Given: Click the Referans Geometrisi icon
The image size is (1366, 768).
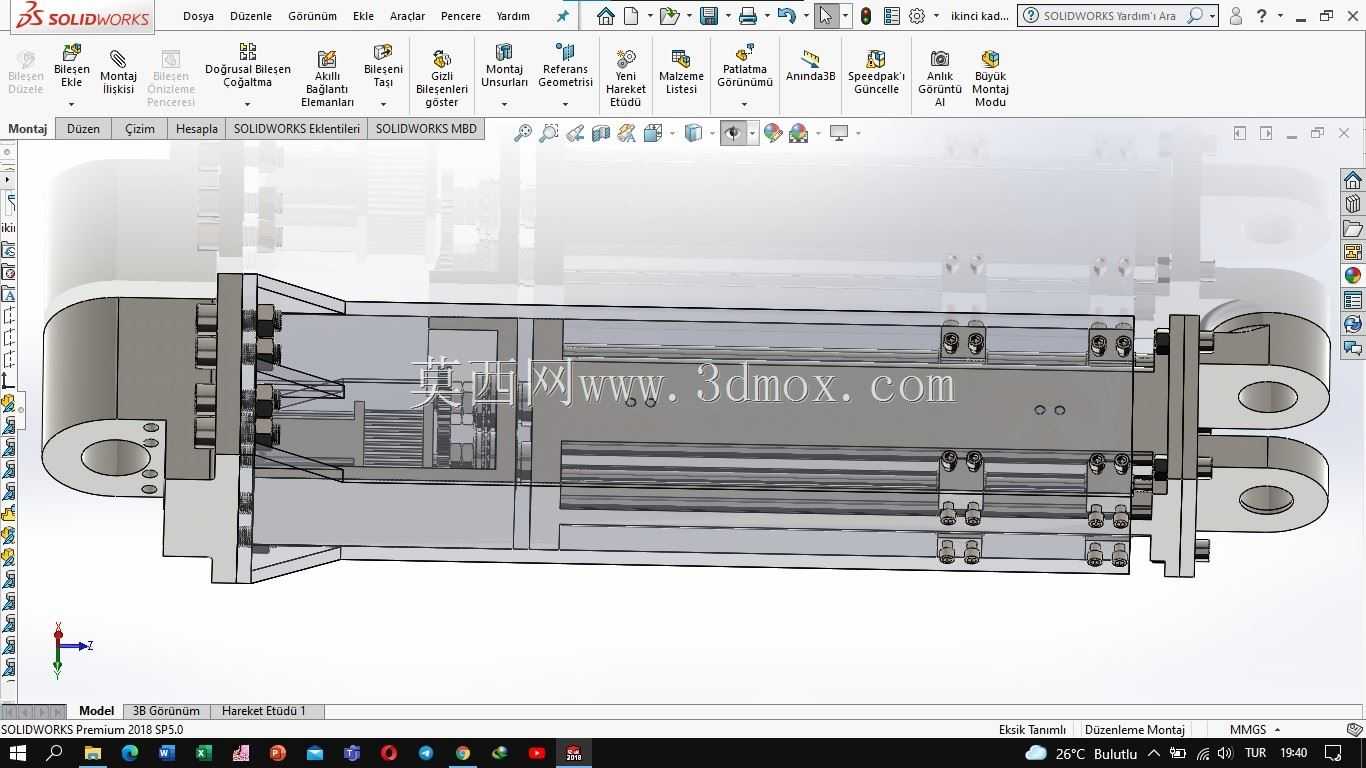Looking at the screenshot, I should coord(565,52).
